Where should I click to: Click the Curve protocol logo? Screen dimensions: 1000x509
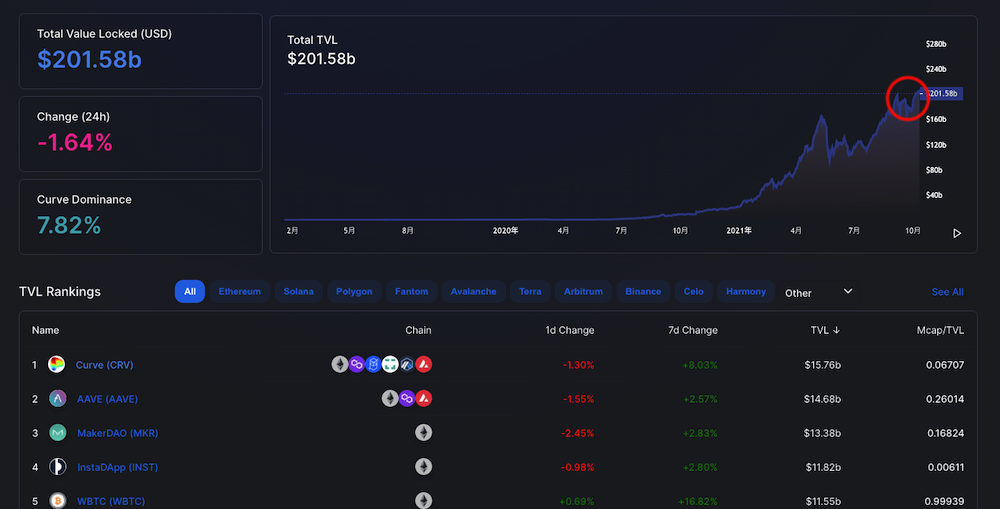[x=57, y=364]
